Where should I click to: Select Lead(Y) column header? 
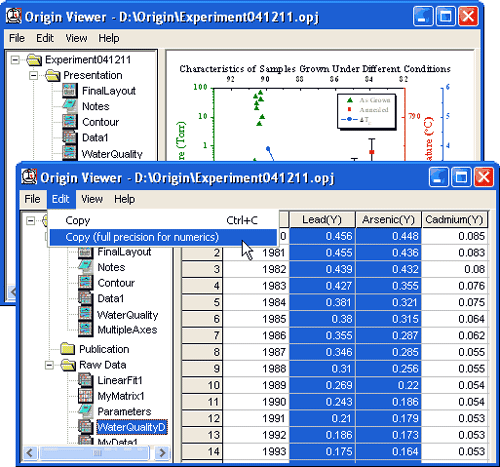[322, 219]
